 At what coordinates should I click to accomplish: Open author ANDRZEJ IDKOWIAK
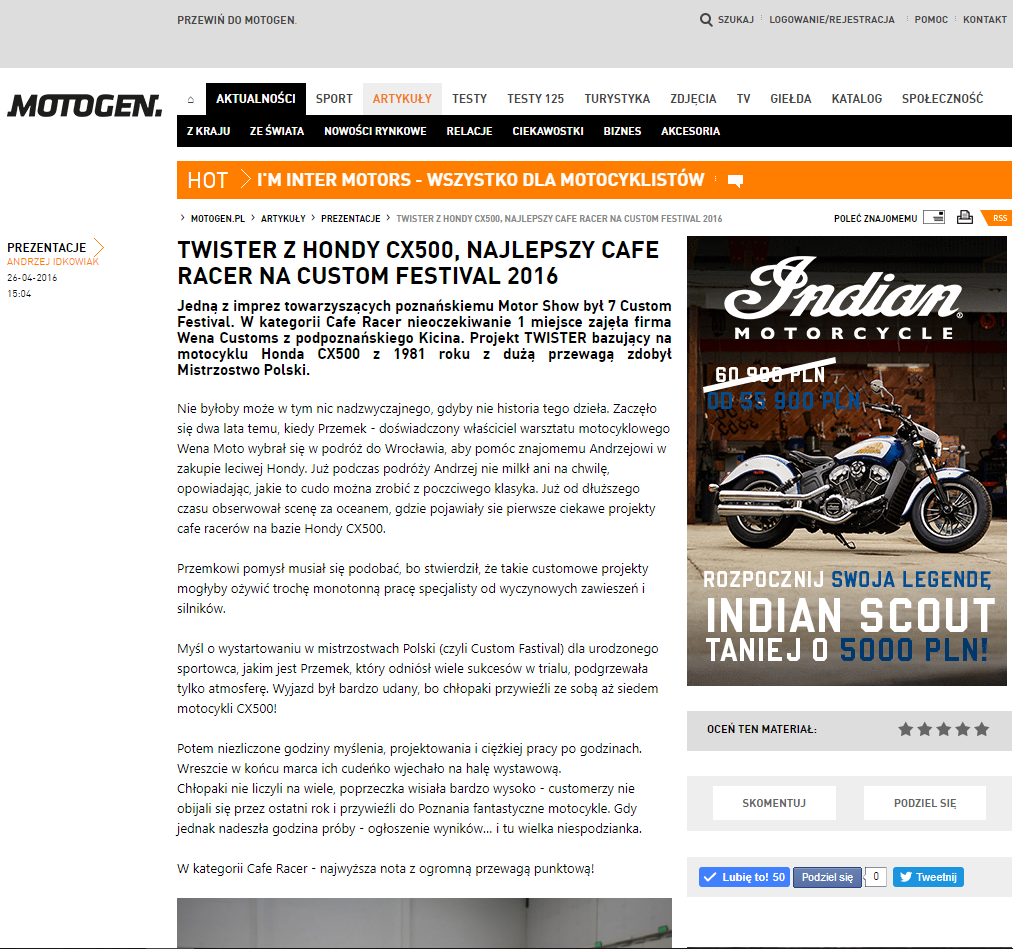point(53,262)
